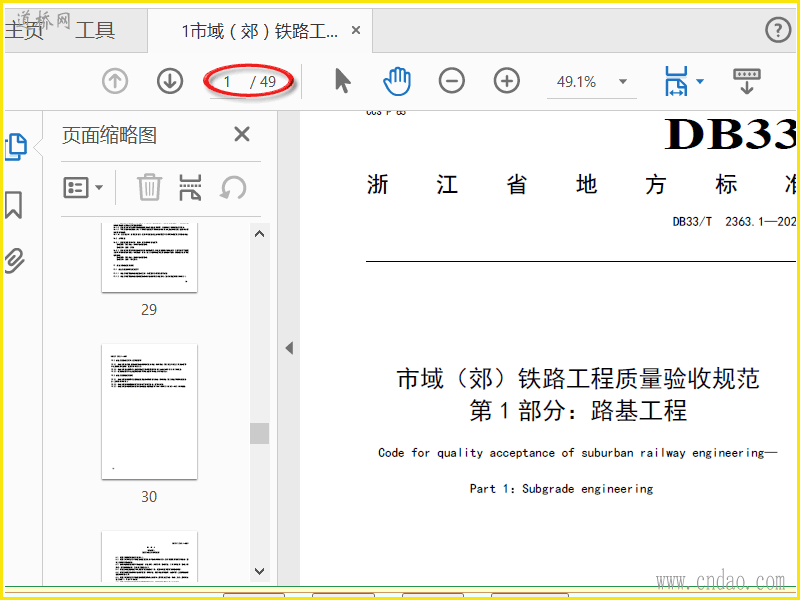Collapse the navigation pane with left arrow
The image size is (800, 600).
click(289, 348)
